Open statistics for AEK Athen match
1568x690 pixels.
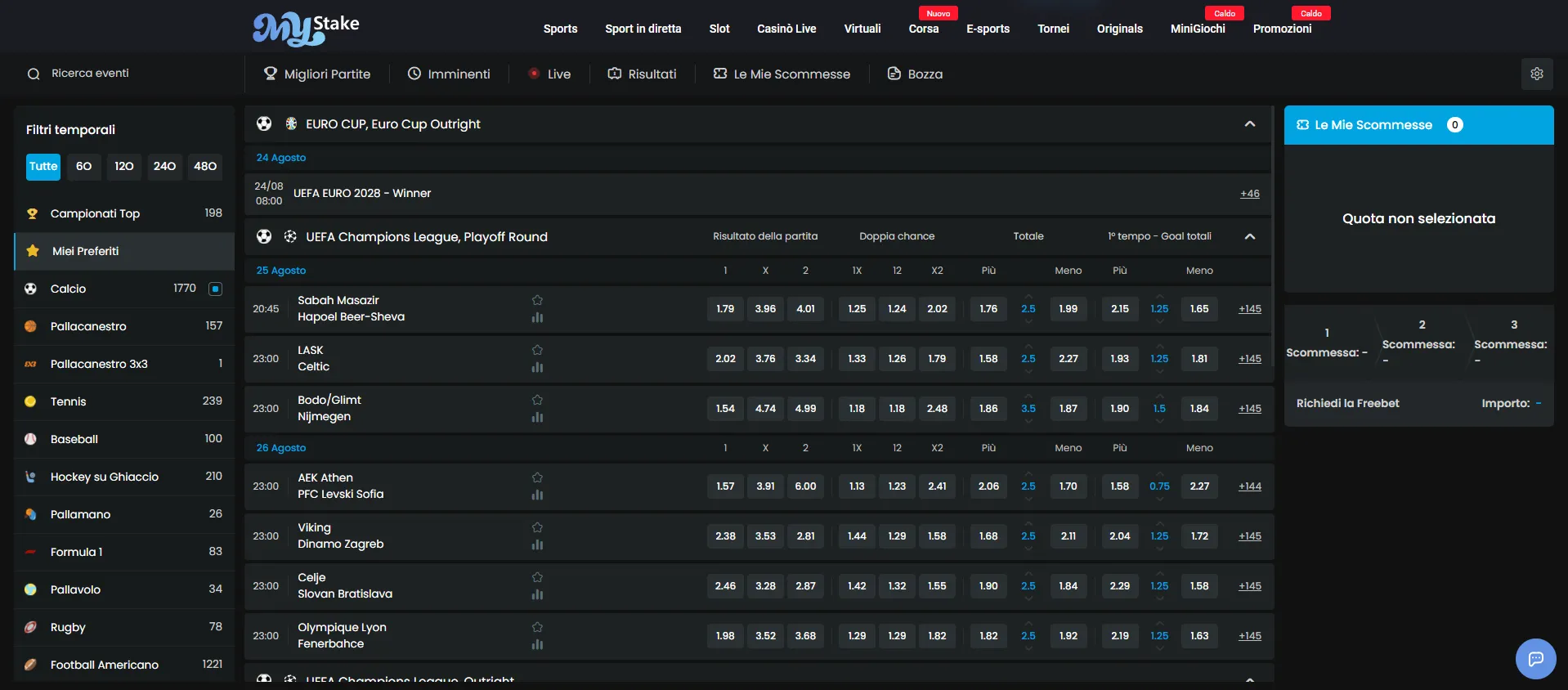(x=537, y=495)
